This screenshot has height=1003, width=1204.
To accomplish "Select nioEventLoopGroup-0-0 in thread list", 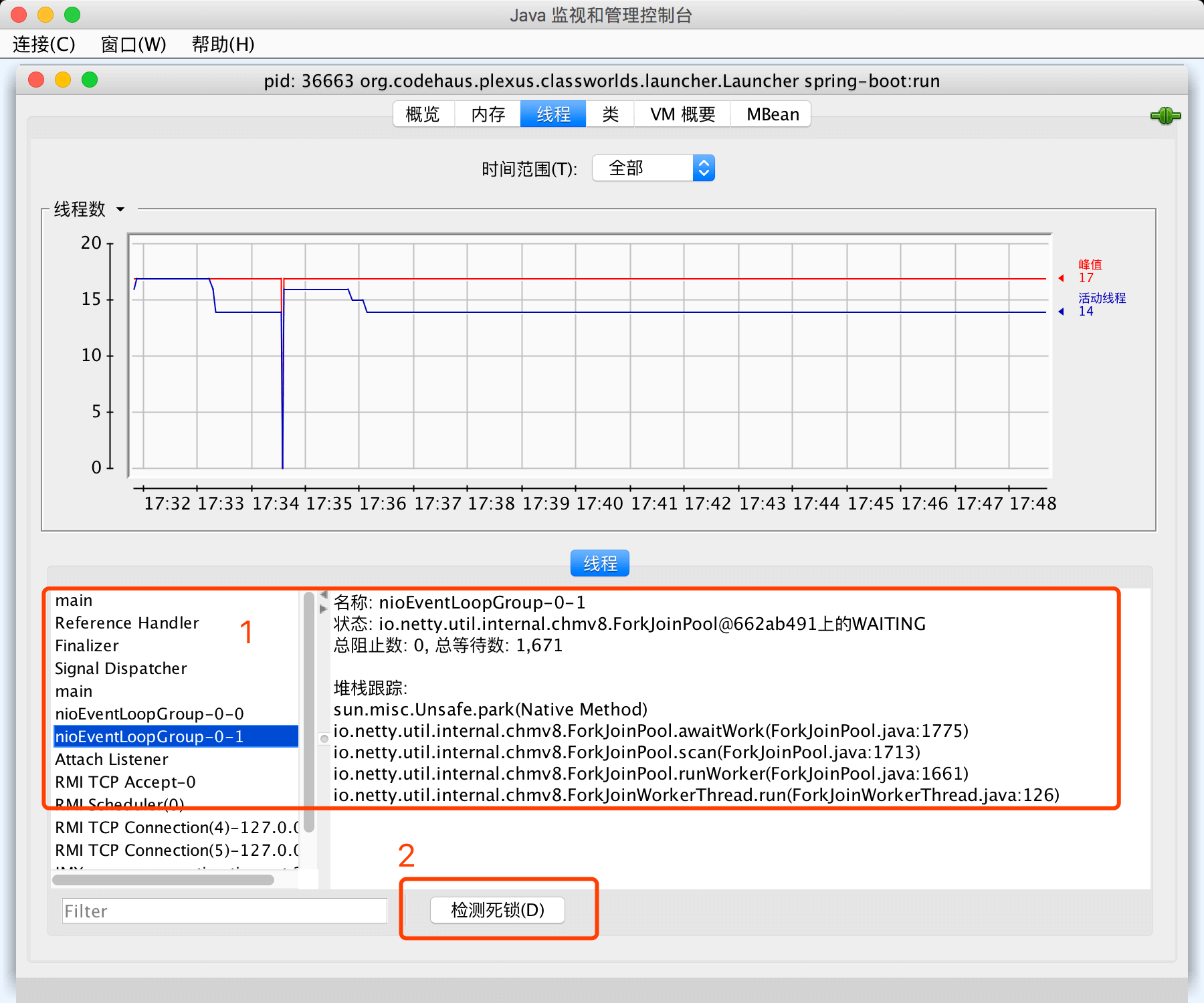I will [149, 713].
